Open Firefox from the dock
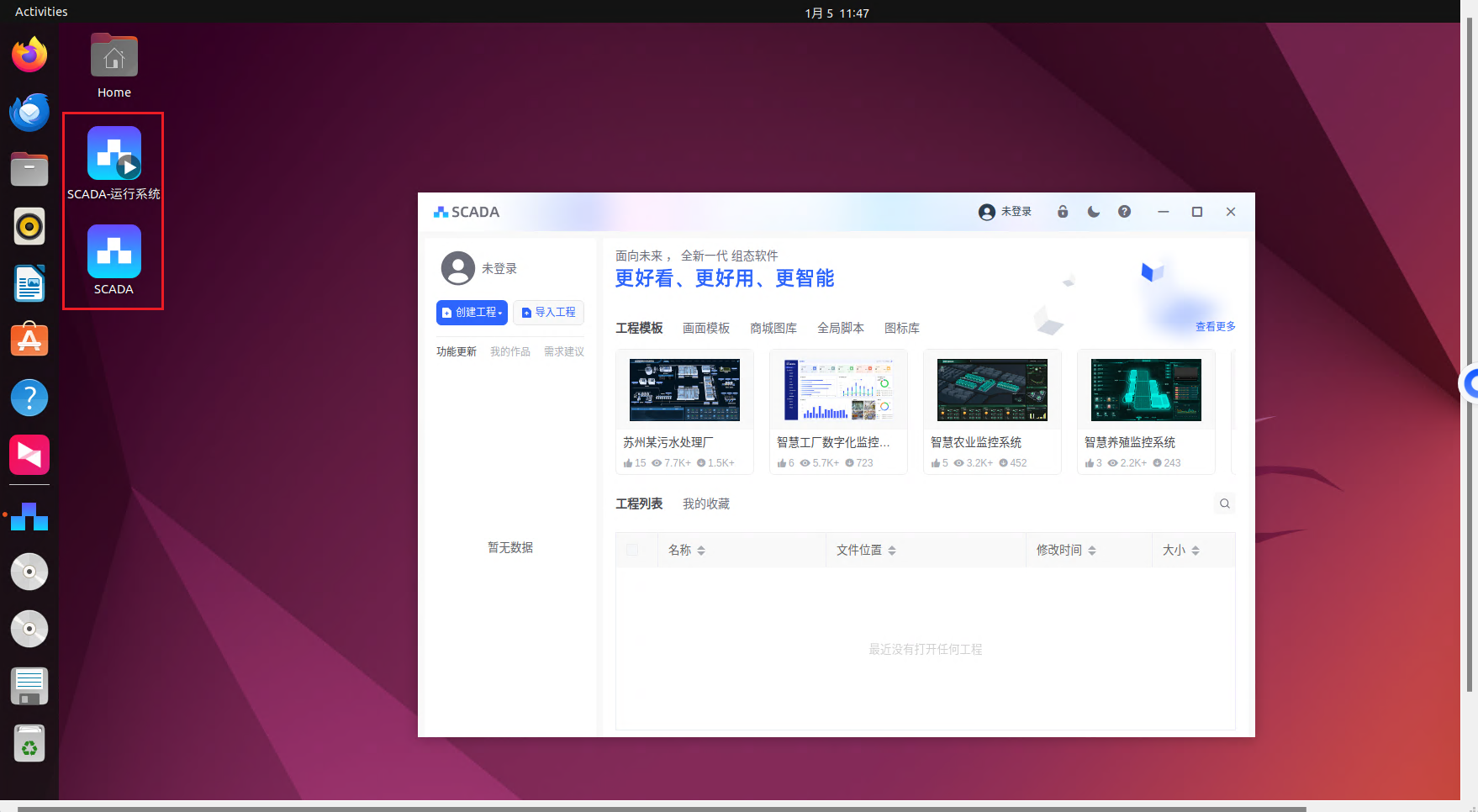This screenshot has height=812, width=1478. point(29,55)
